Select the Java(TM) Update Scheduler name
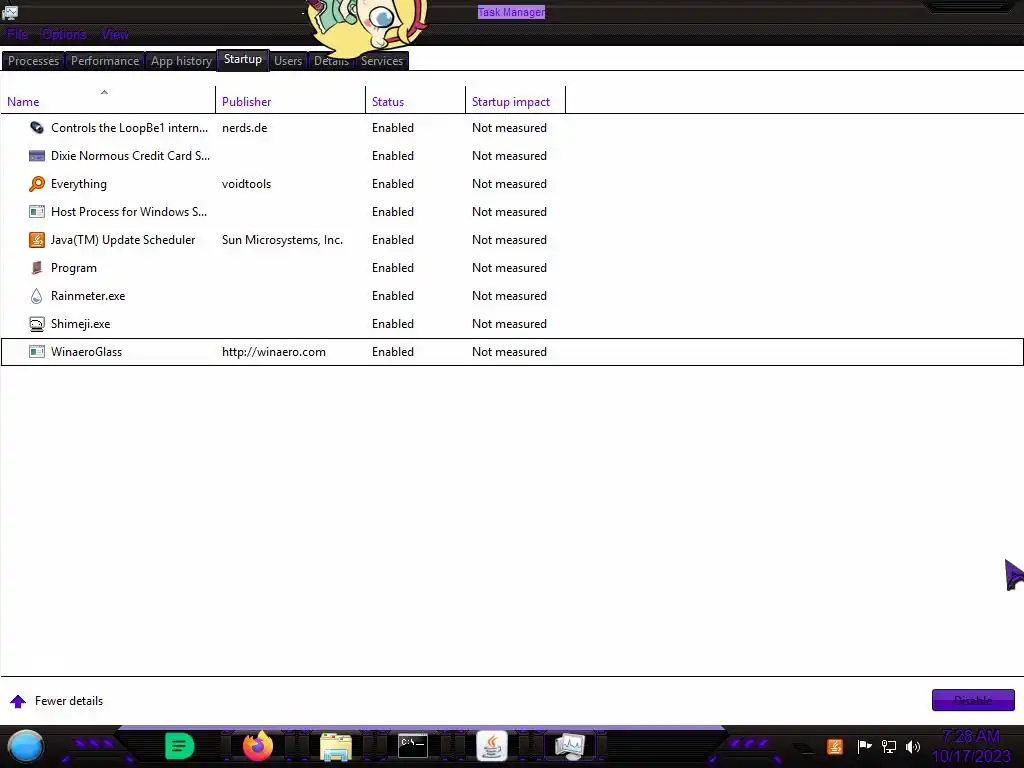Screen dimensions: 1024x768 point(123,240)
